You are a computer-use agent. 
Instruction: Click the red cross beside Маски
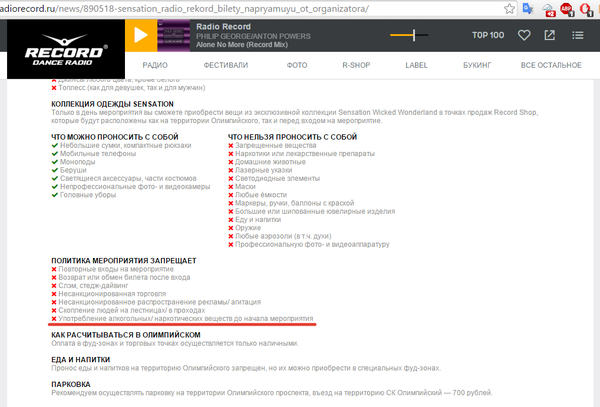(231, 187)
